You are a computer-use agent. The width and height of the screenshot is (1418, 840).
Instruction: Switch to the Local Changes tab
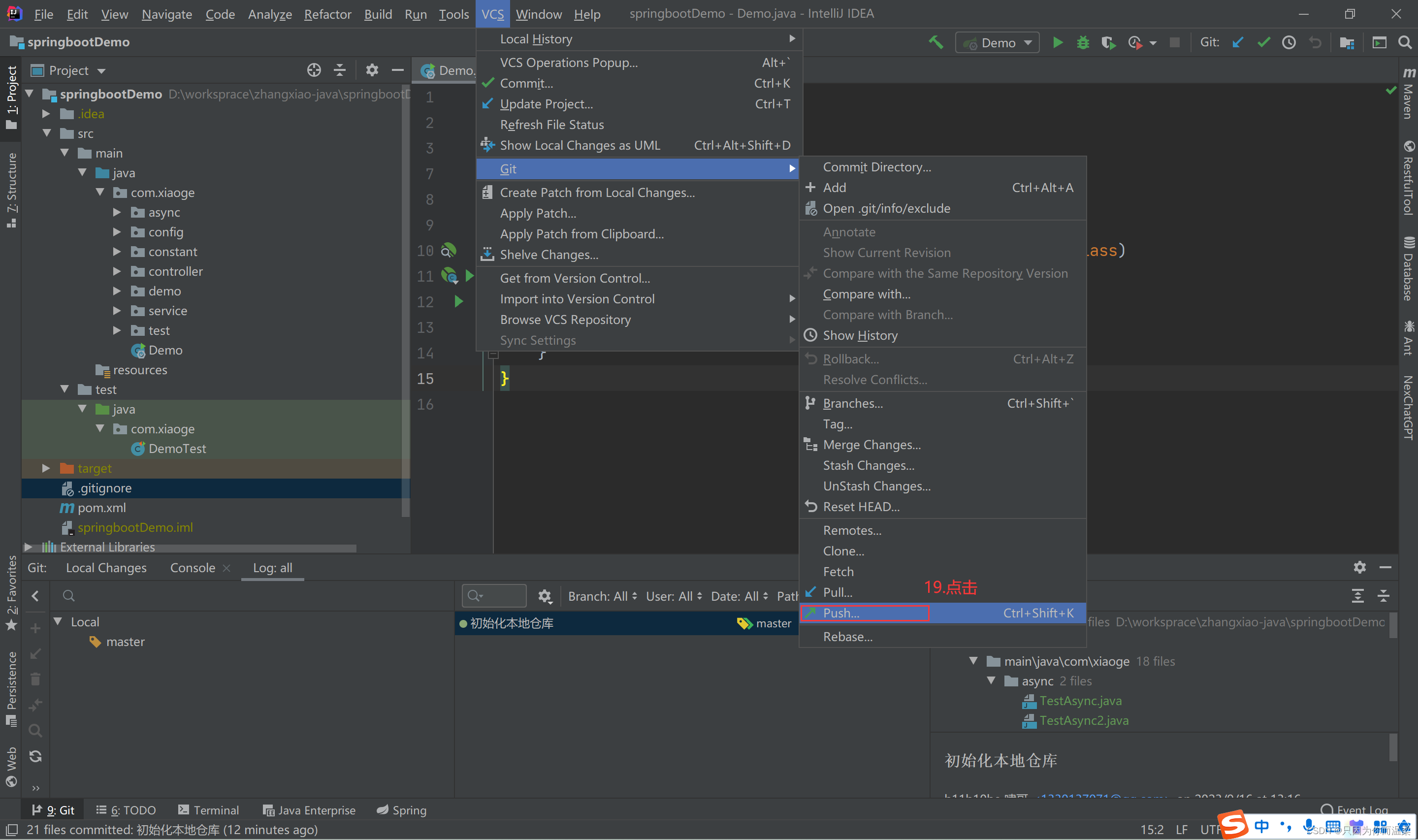pyautogui.click(x=106, y=568)
